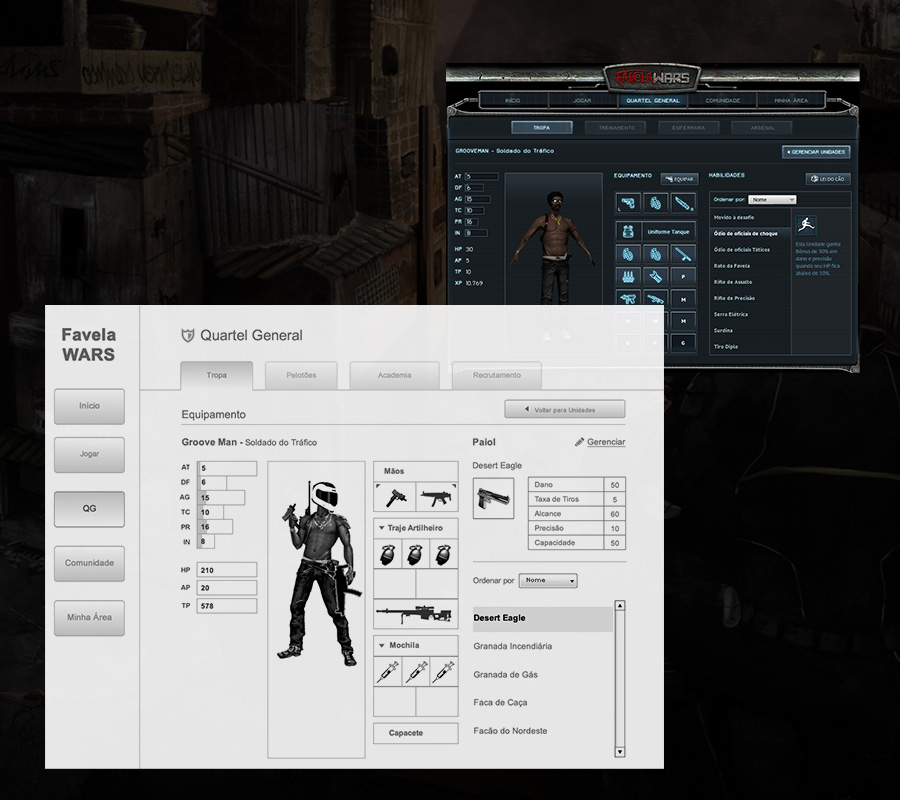Select the first syringe in Mochila

coord(388,673)
